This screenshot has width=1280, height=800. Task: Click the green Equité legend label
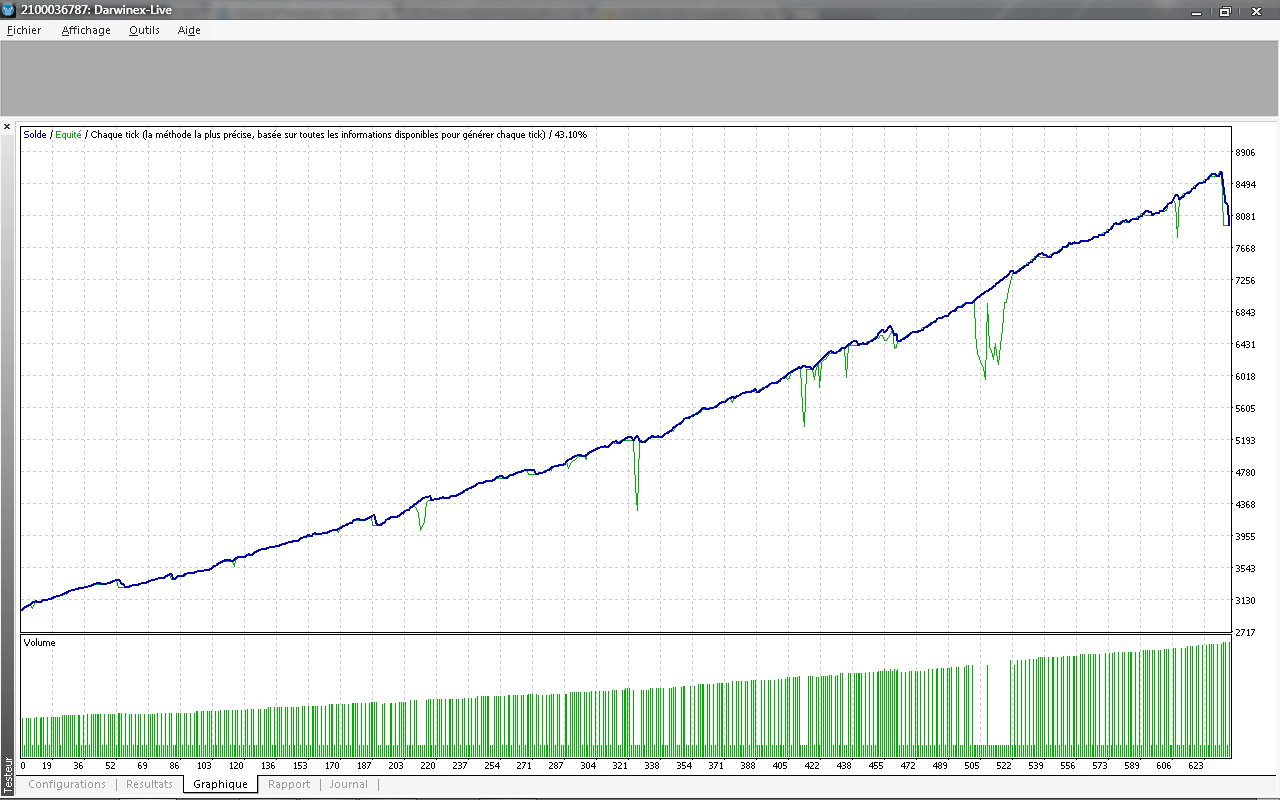click(x=68, y=134)
